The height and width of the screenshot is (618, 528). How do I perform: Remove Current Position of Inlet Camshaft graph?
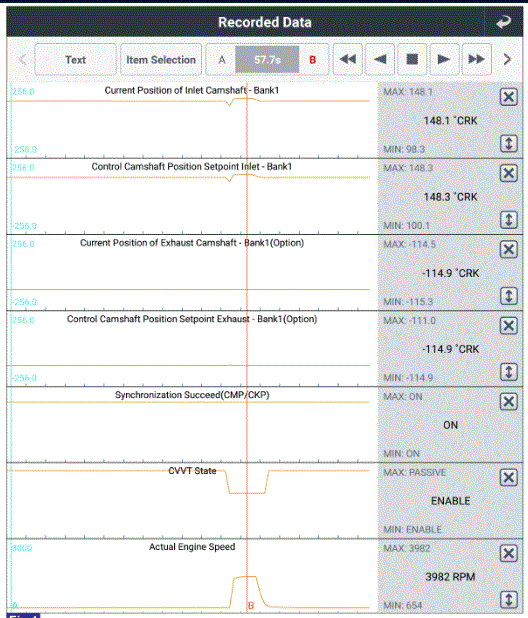coord(509,97)
